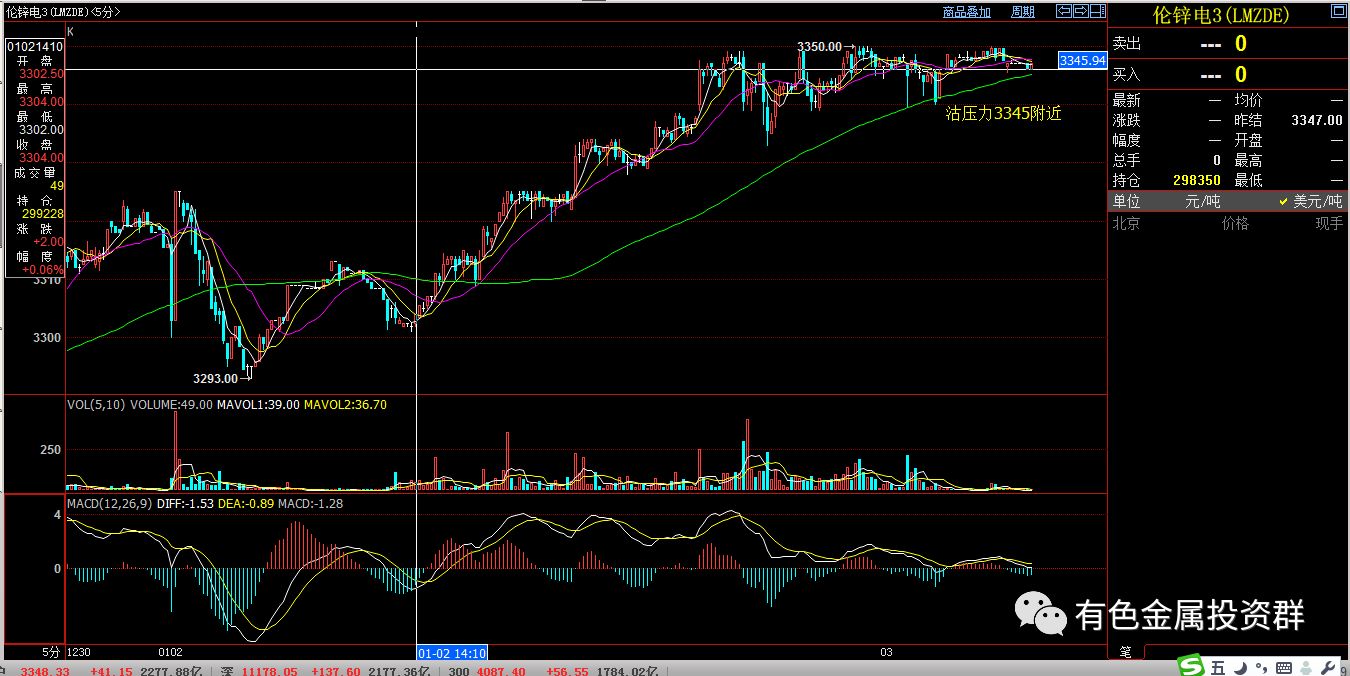
Task: Select the 元/吨 unit option
Action: point(1202,201)
